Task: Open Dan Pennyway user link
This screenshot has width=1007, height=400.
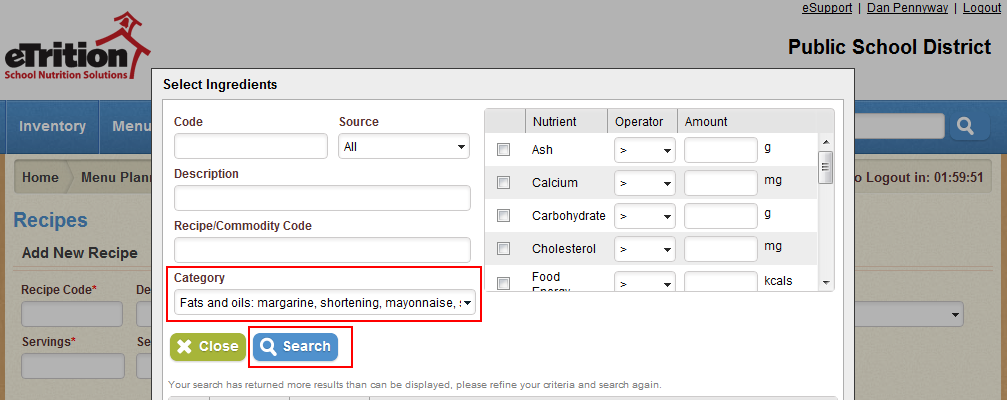Action: (x=907, y=8)
